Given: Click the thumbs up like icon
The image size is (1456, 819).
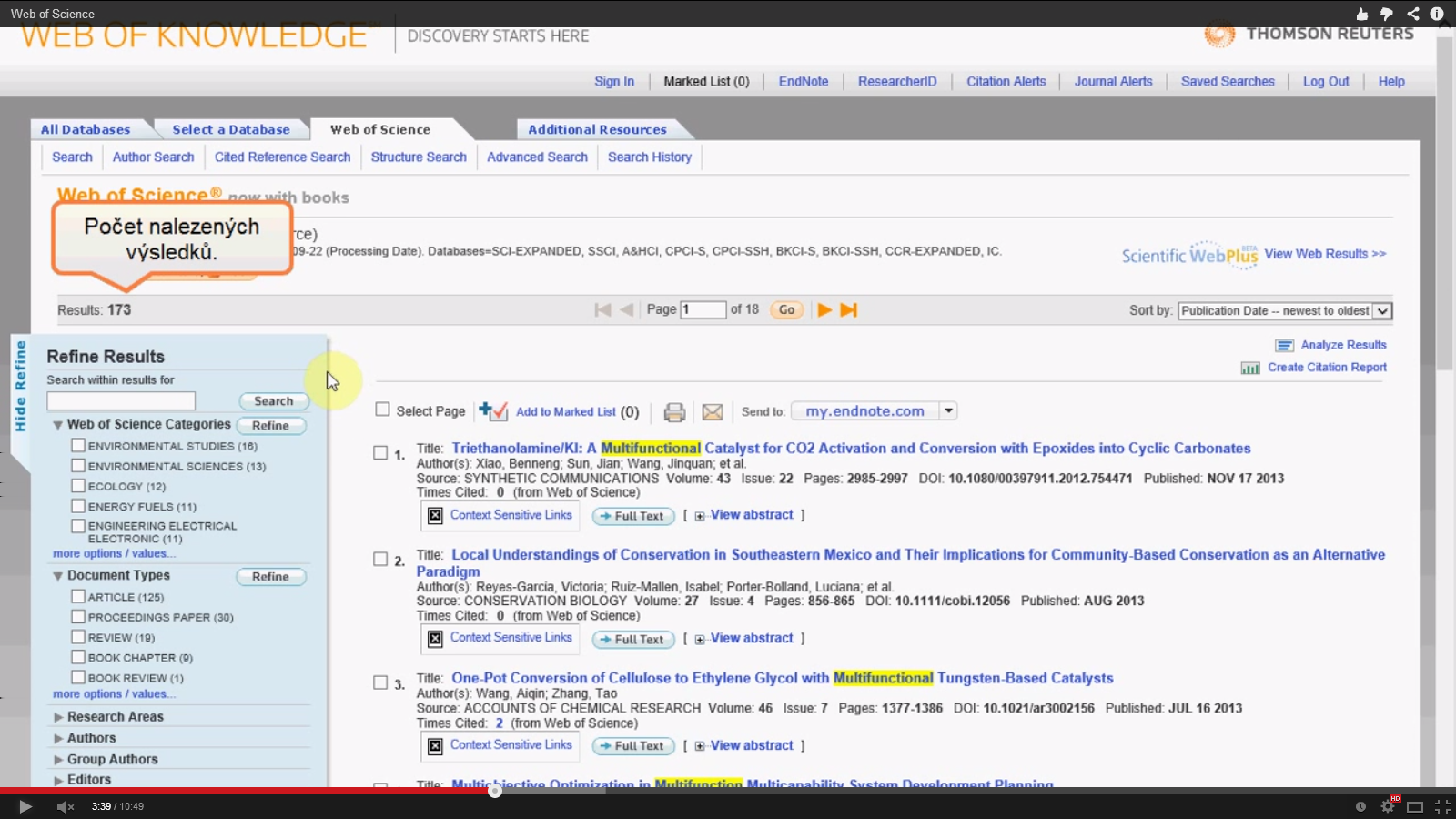Looking at the screenshot, I should click(1361, 14).
